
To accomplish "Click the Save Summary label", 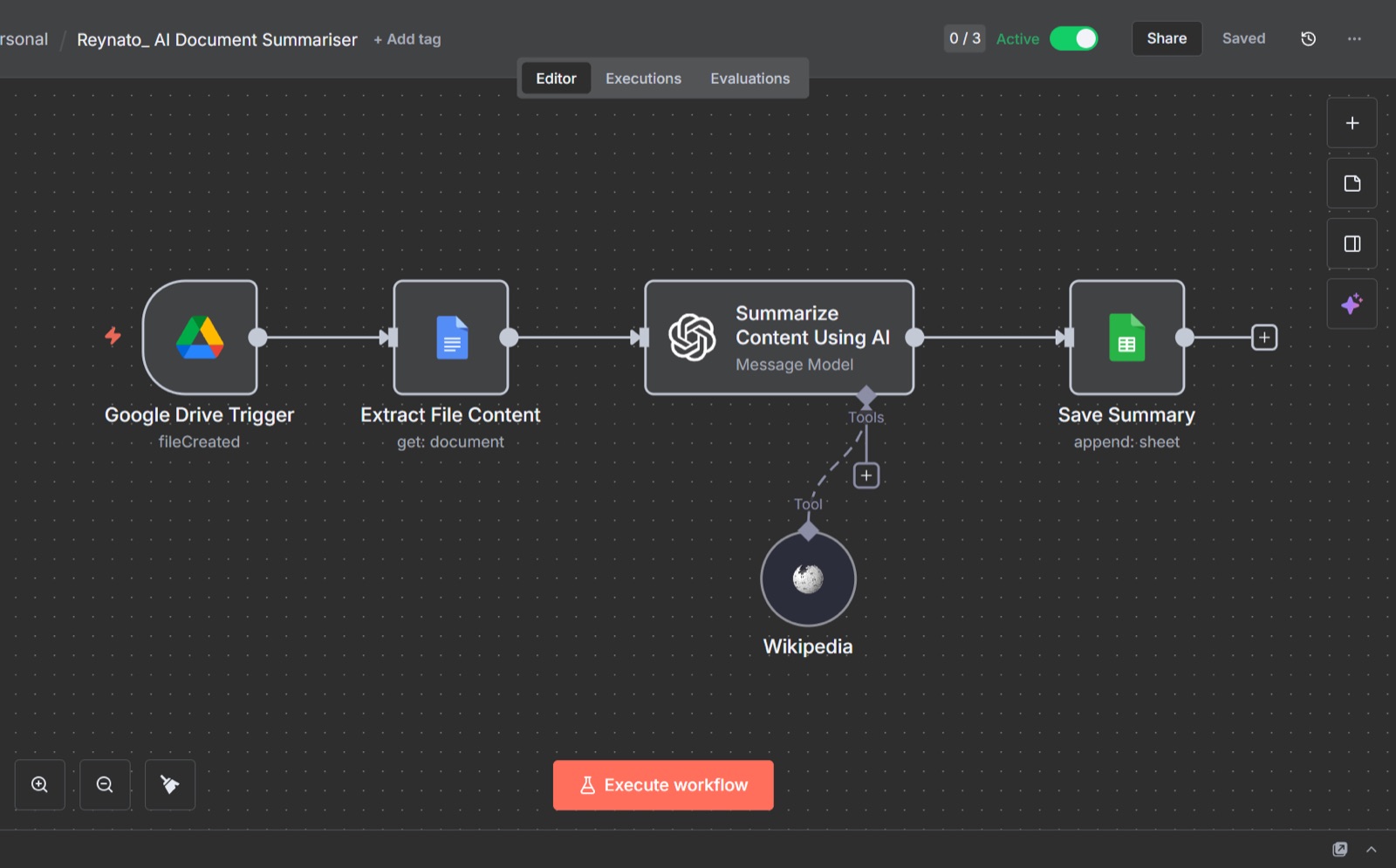I will click(x=1126, y=415).
